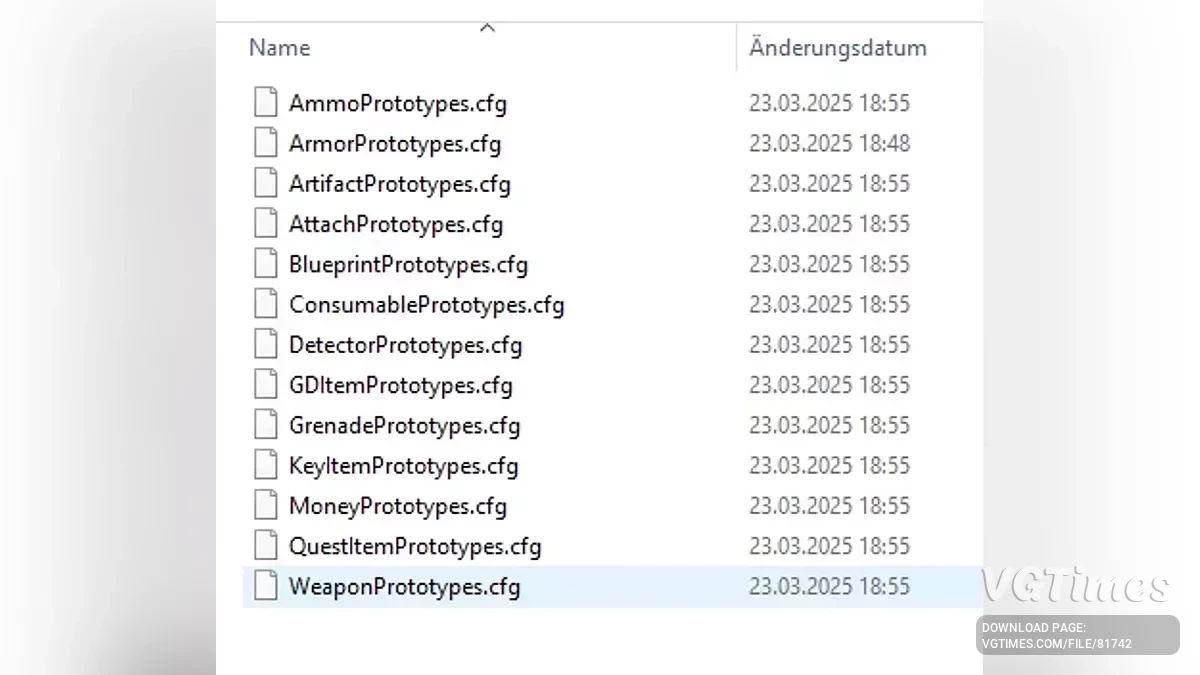Select the WeaponPrototypes.cfg file name
The width and height of the screenshot is (1200, 675).
404,586
